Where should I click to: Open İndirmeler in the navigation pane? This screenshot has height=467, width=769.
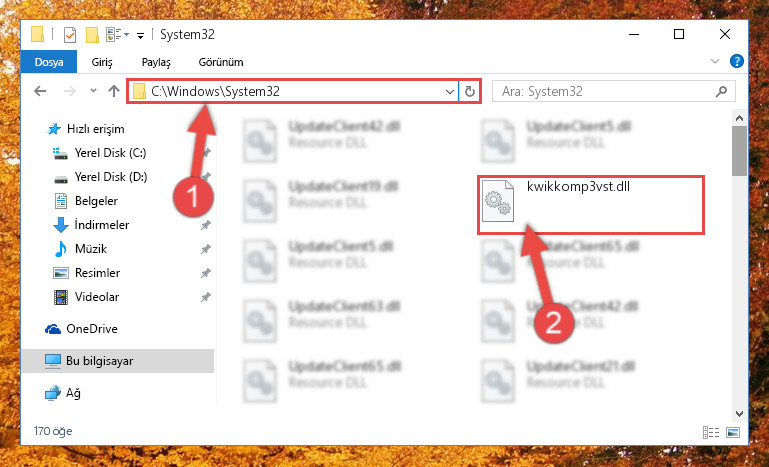coord(102,225)
